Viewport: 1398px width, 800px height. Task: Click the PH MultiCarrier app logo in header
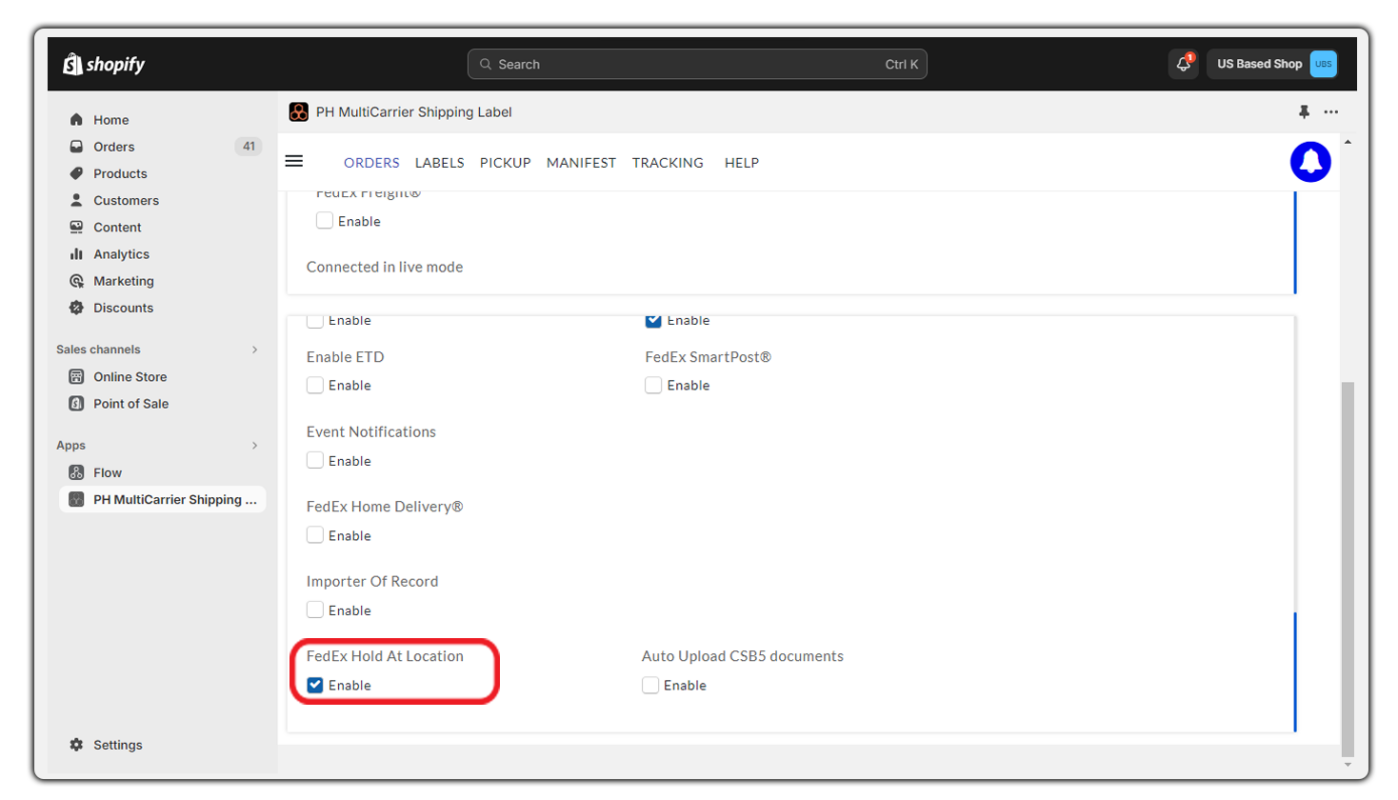[298, 112]
